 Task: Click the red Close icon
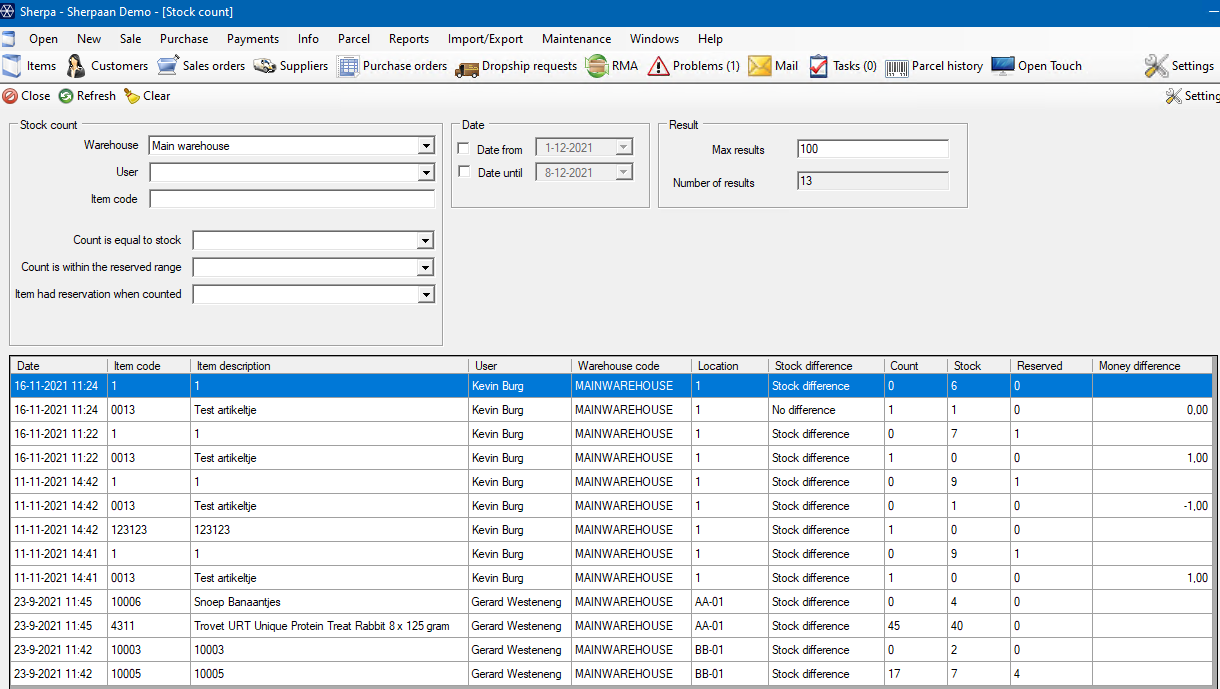coord(10,96)
